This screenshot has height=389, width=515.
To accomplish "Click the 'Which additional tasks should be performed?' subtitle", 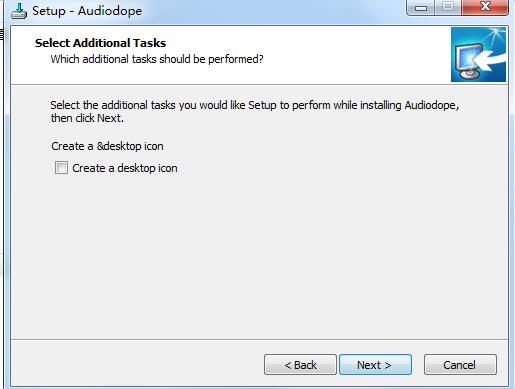I will [157, 59].
